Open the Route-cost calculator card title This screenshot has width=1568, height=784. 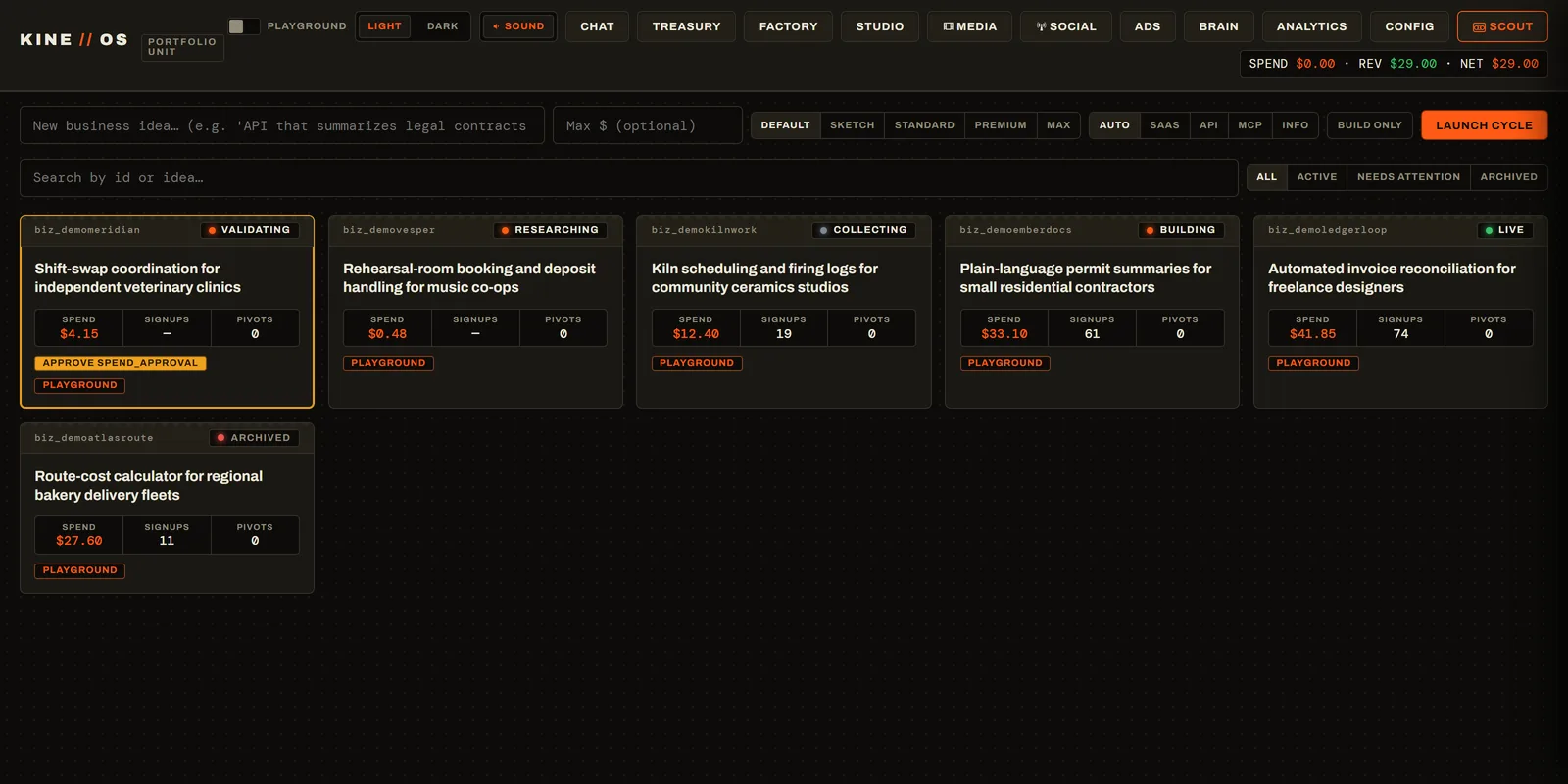pyautogui.click(x=149, y=485)
